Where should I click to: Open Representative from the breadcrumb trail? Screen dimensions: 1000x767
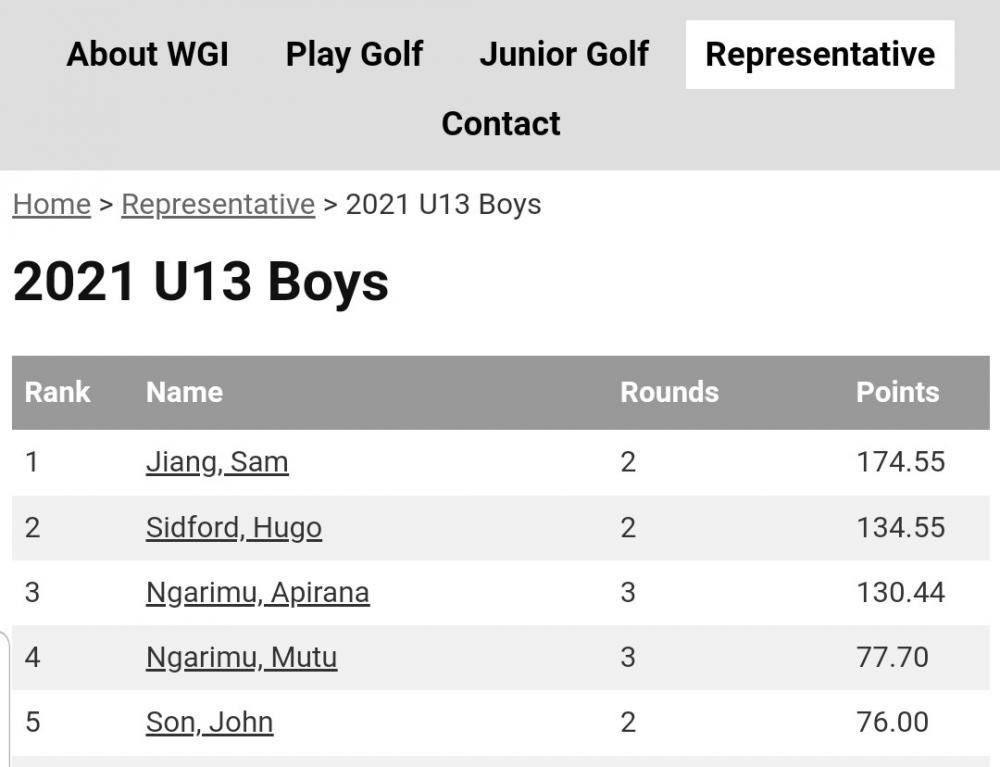[216, 204]
